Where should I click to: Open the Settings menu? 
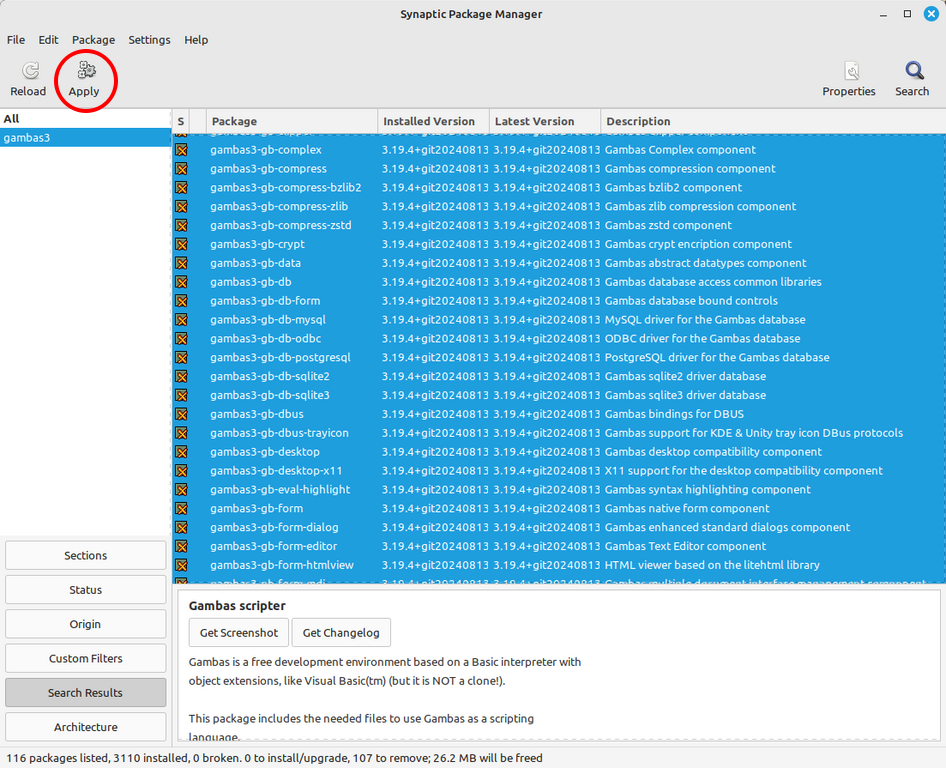(149, 40)
